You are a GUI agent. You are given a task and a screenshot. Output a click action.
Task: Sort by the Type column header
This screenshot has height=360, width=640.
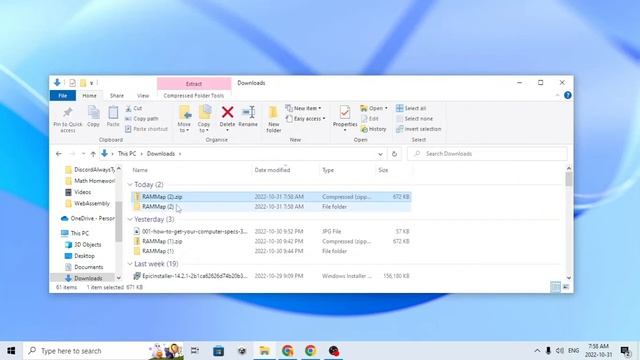328,170
